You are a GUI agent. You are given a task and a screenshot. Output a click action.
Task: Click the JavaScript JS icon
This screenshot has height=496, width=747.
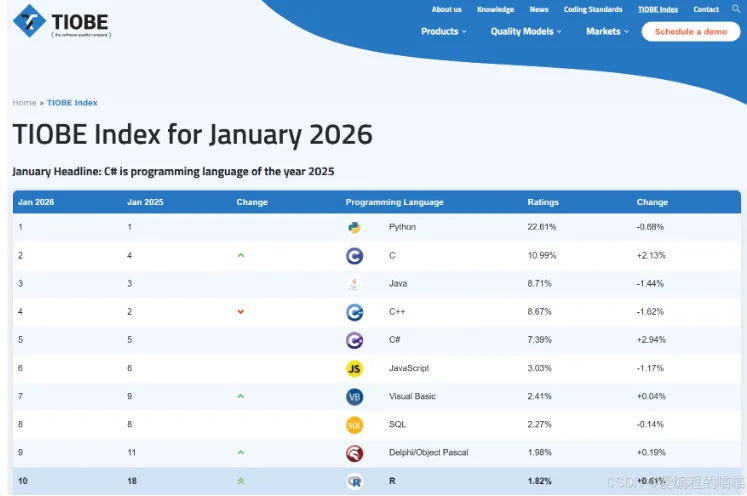354,368
